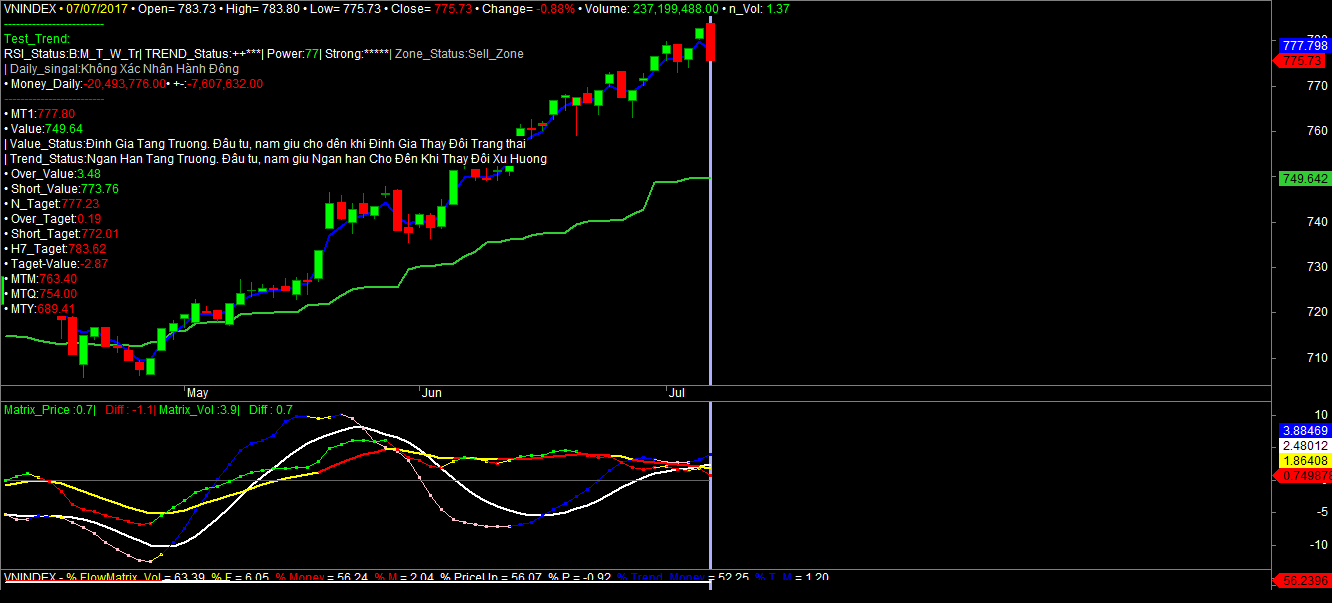Select the last red candlestick on the chart

tap(710, 42)
